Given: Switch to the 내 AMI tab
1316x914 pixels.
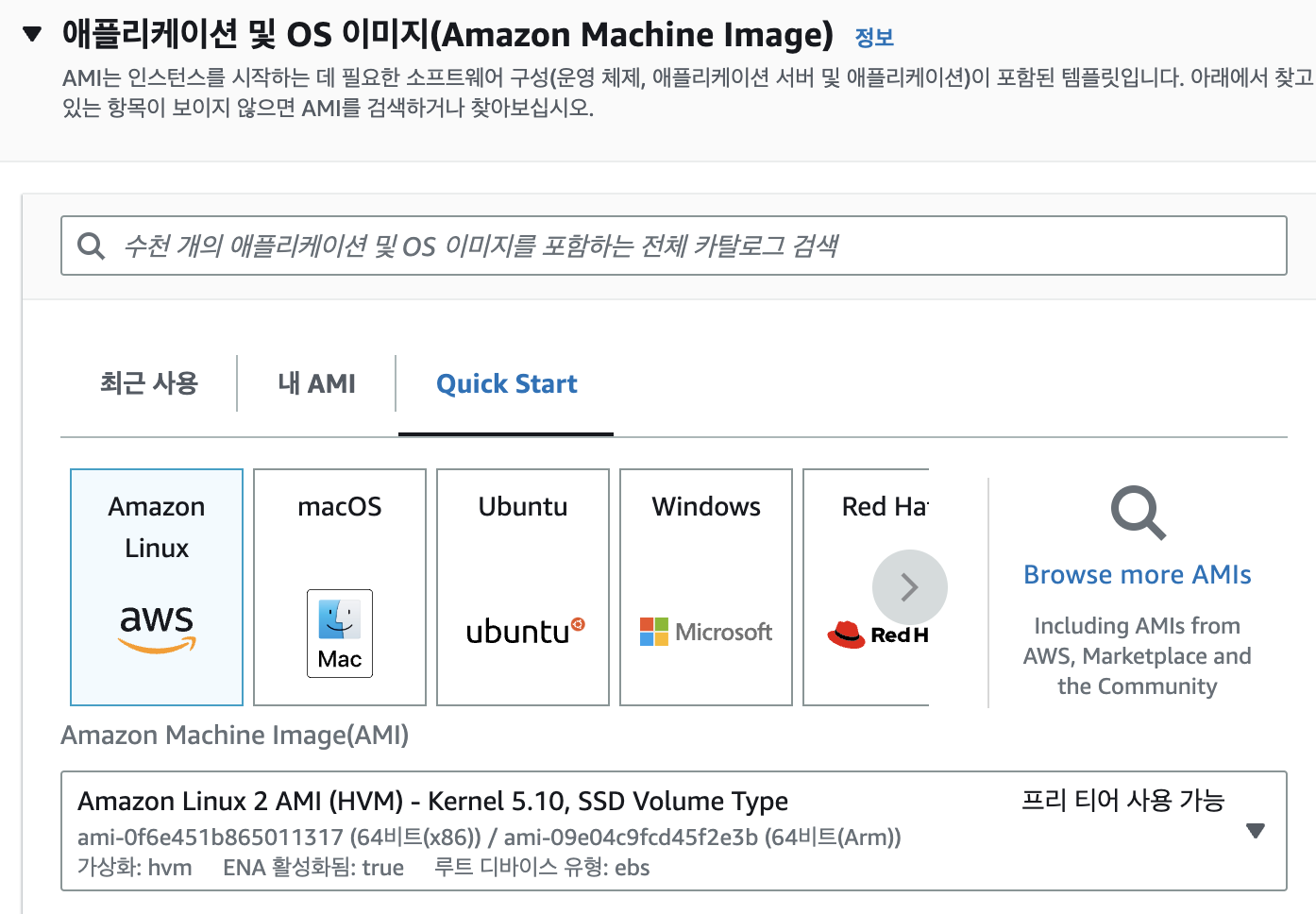Looking at the screenshot, I should [x=316, y=383].
